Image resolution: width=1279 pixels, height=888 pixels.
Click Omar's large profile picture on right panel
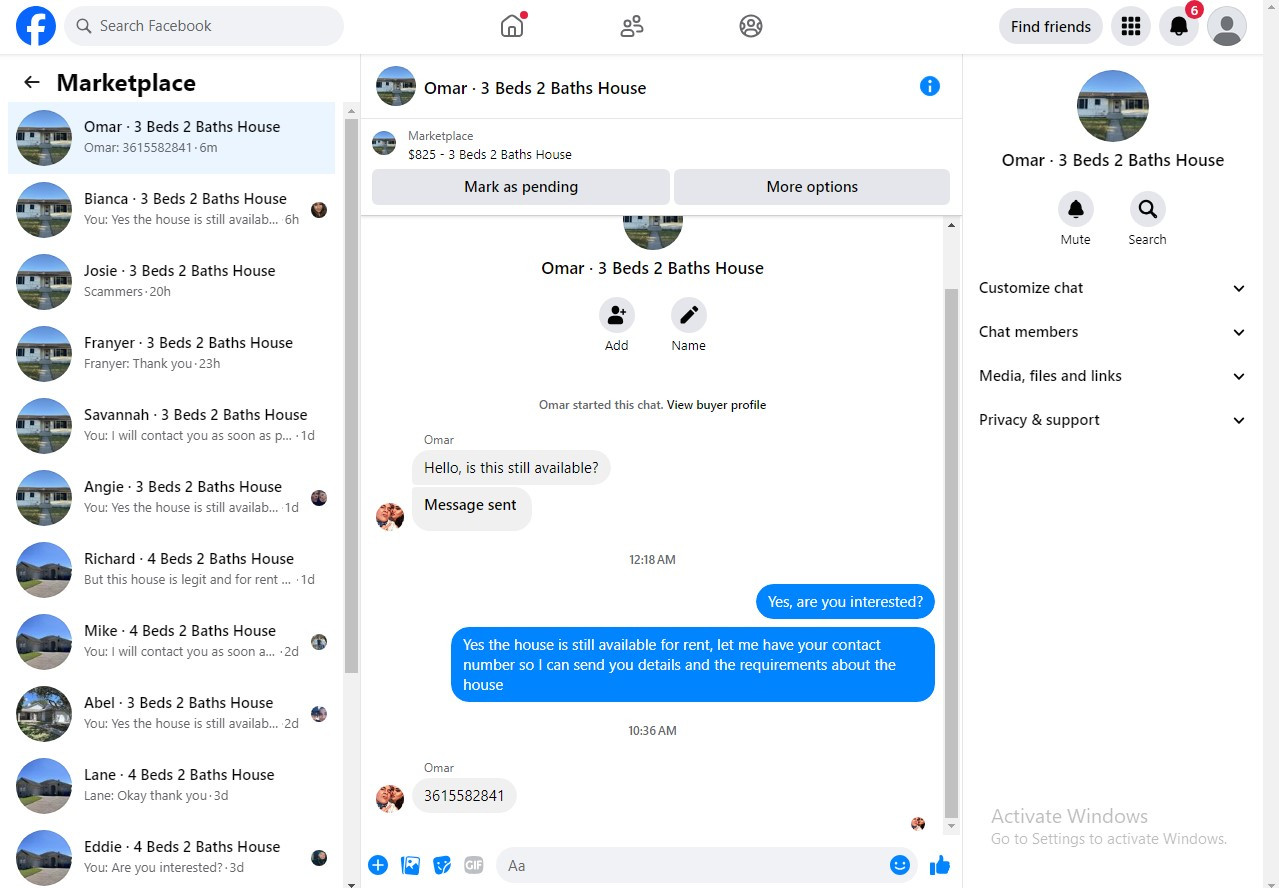click(x=1113, y=106)
